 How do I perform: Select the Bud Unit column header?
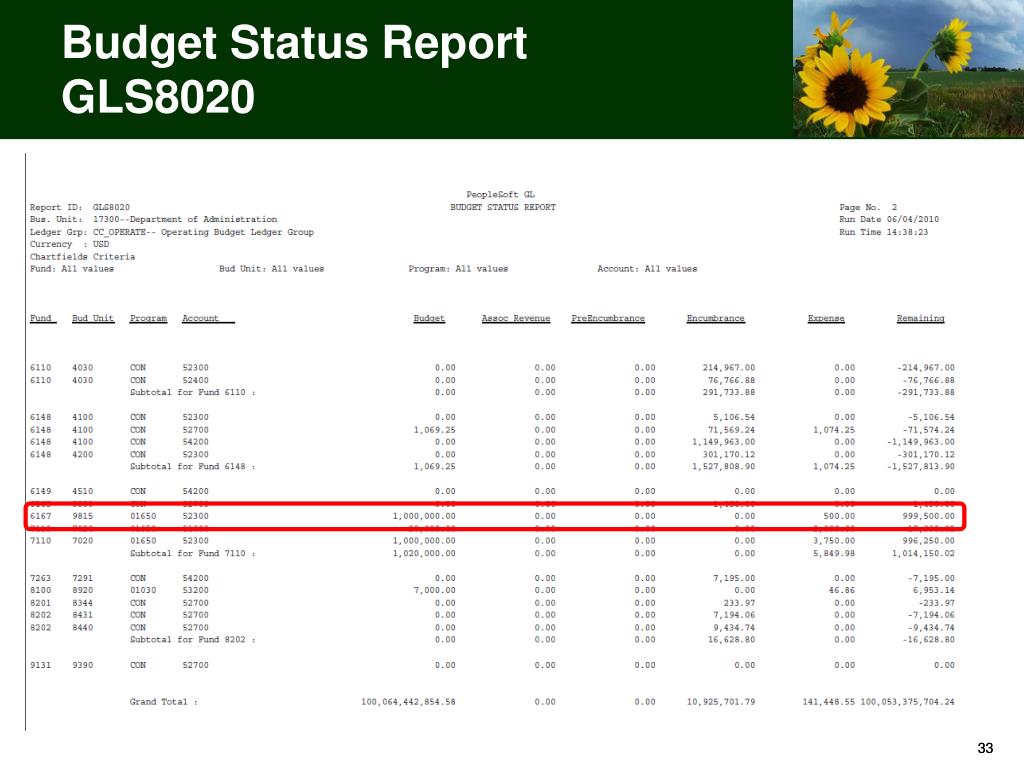click(x=93, y=318)
